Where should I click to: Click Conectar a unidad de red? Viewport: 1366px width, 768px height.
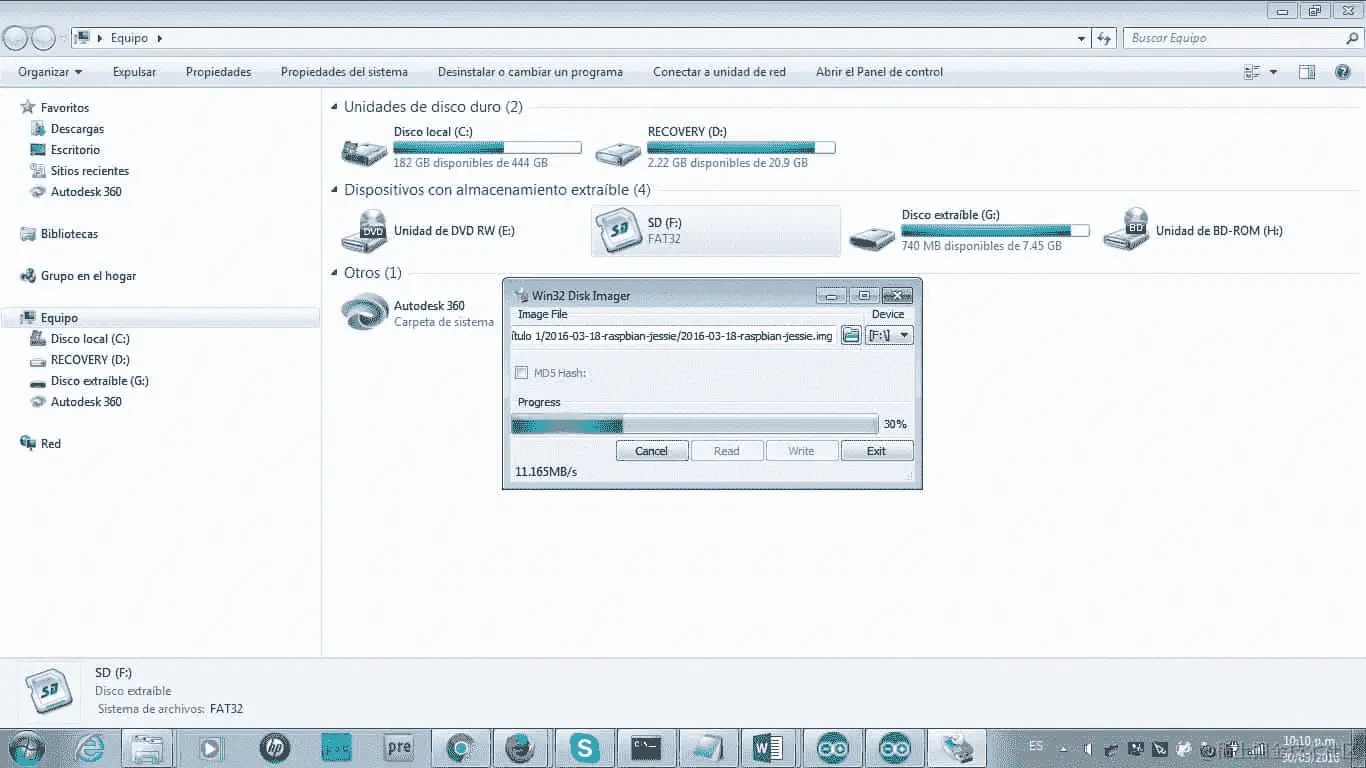[x=719, y=72]
